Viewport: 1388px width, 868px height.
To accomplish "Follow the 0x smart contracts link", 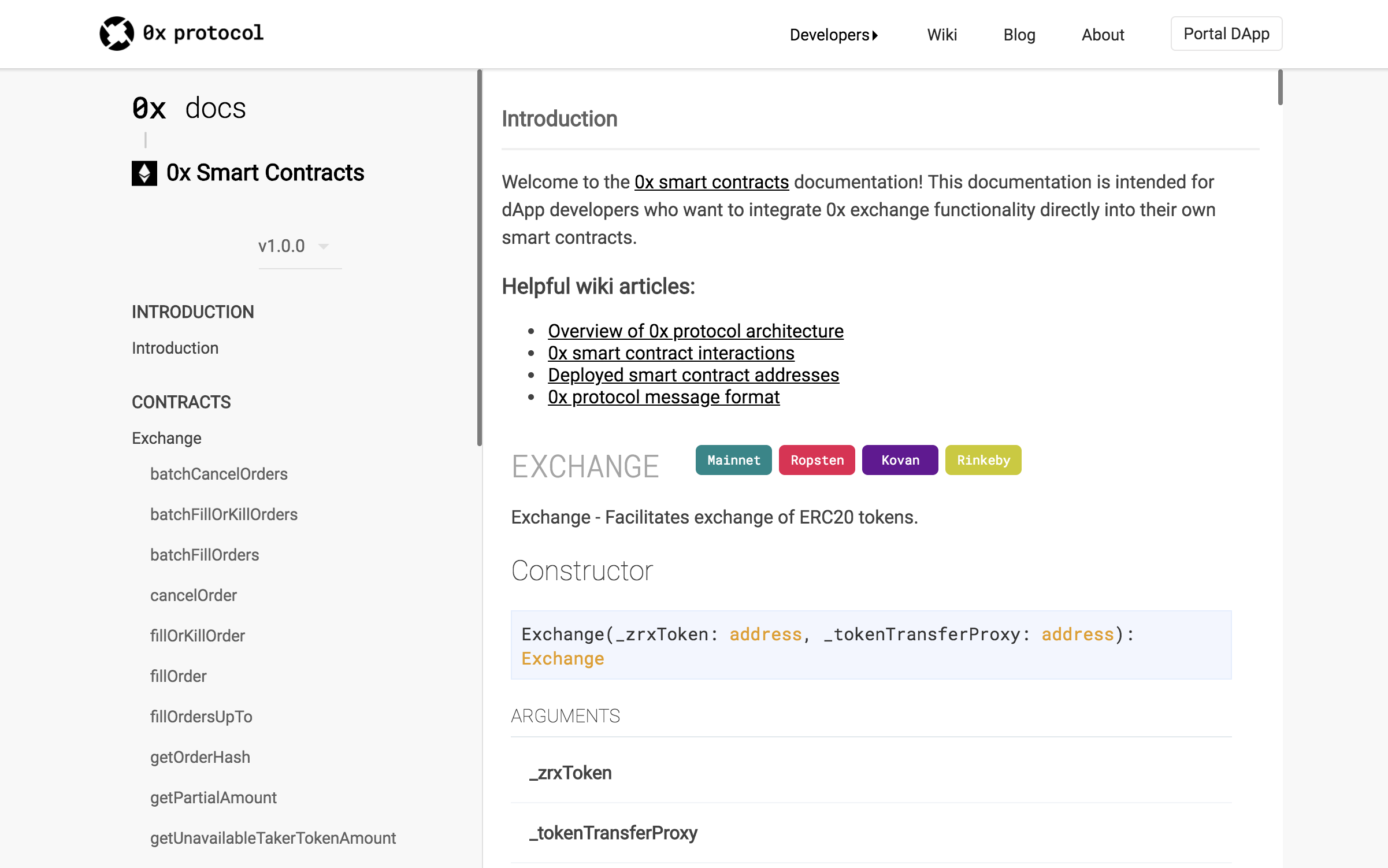I will 711,182.
